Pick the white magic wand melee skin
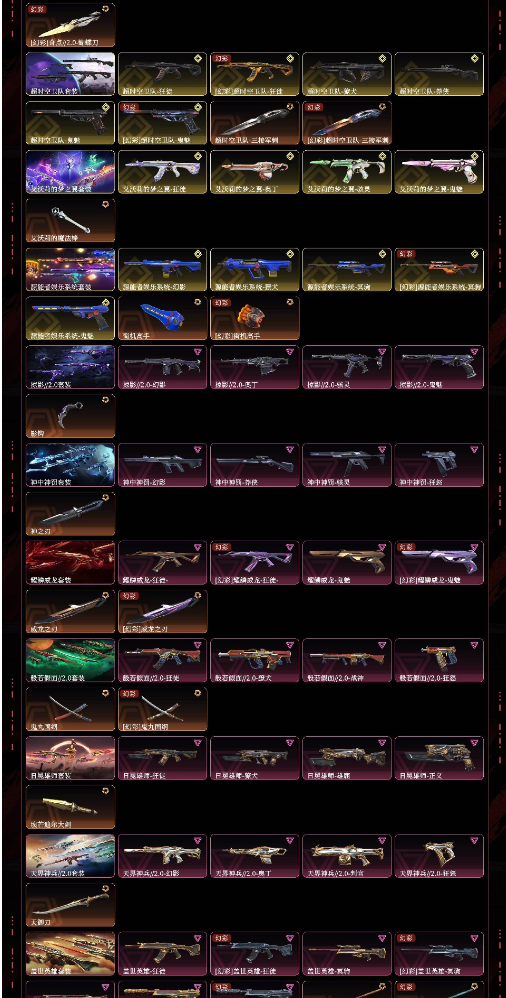 click(71, 220)
